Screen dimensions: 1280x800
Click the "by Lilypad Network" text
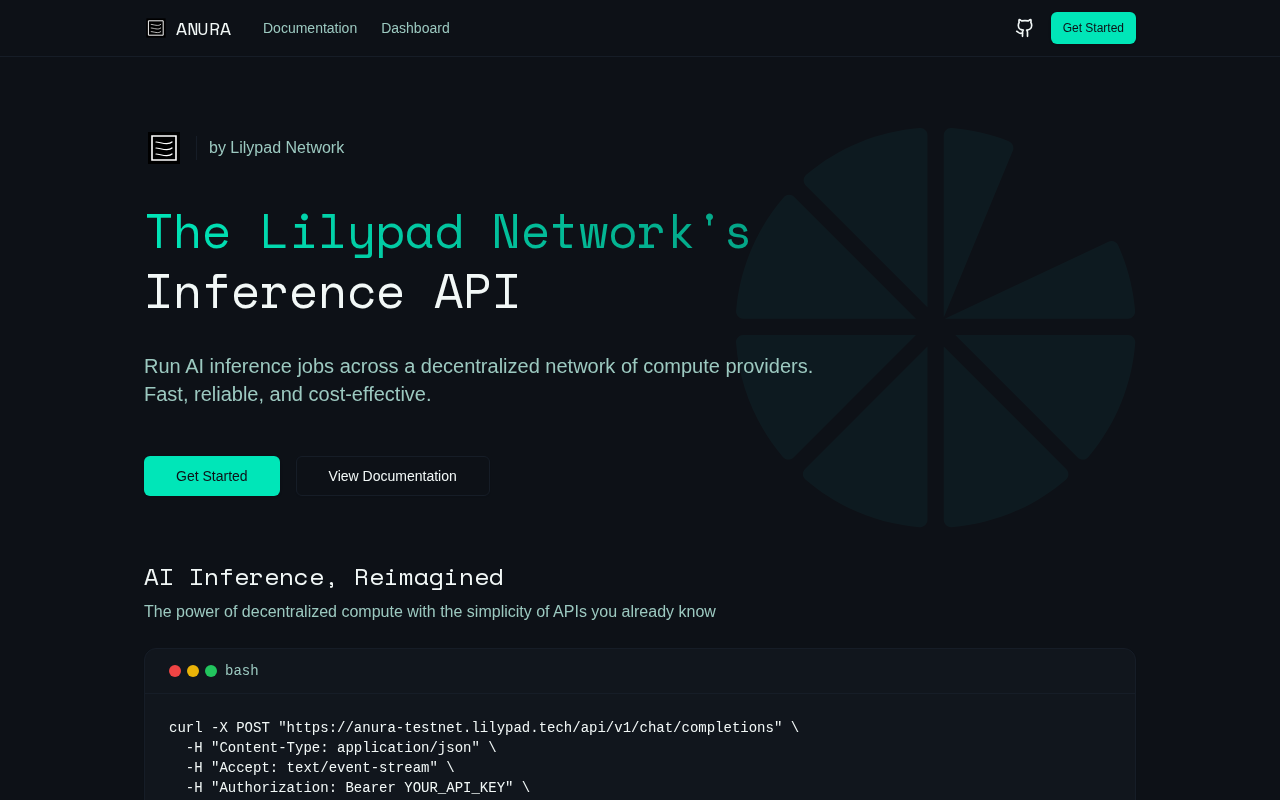pyautogui.click(x=276, y=148)
